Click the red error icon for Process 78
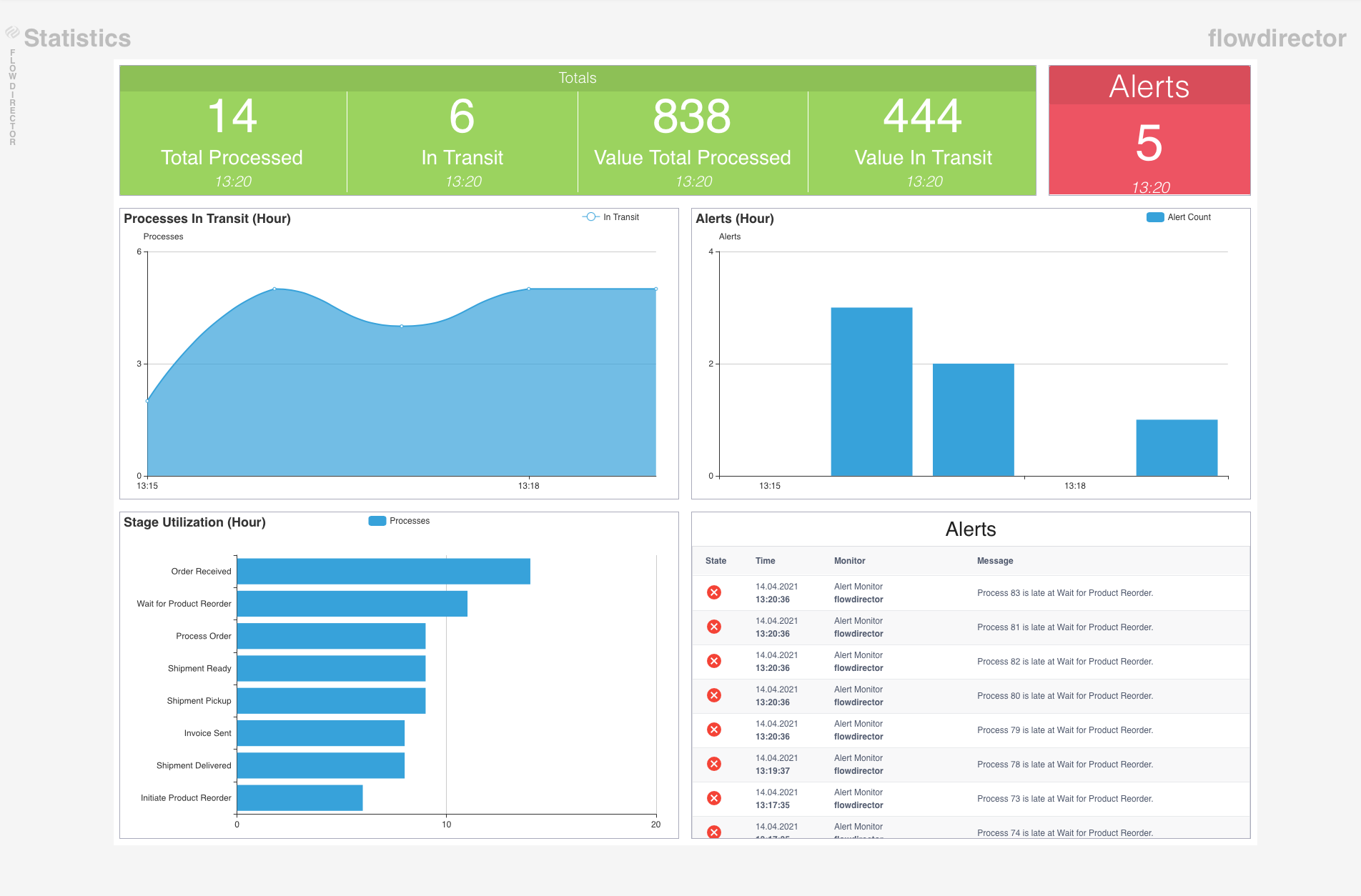The height and width of the screenshot is (896, 1361). (x=713, y=764)
